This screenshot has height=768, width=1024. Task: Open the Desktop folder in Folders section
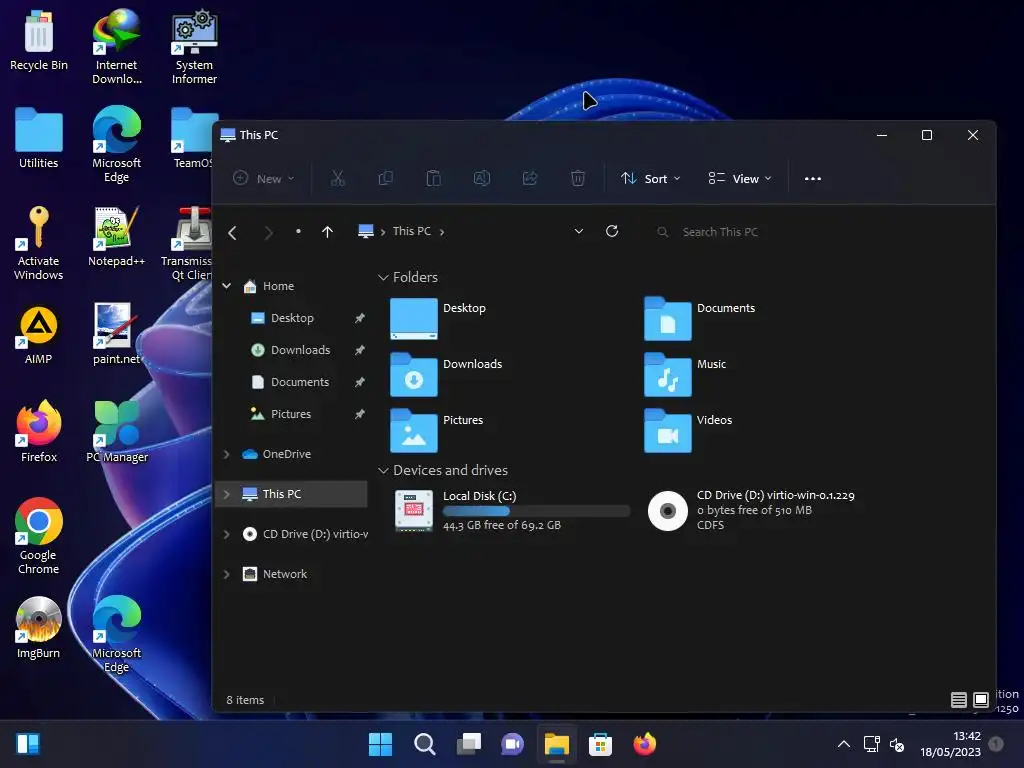[439, 318]
